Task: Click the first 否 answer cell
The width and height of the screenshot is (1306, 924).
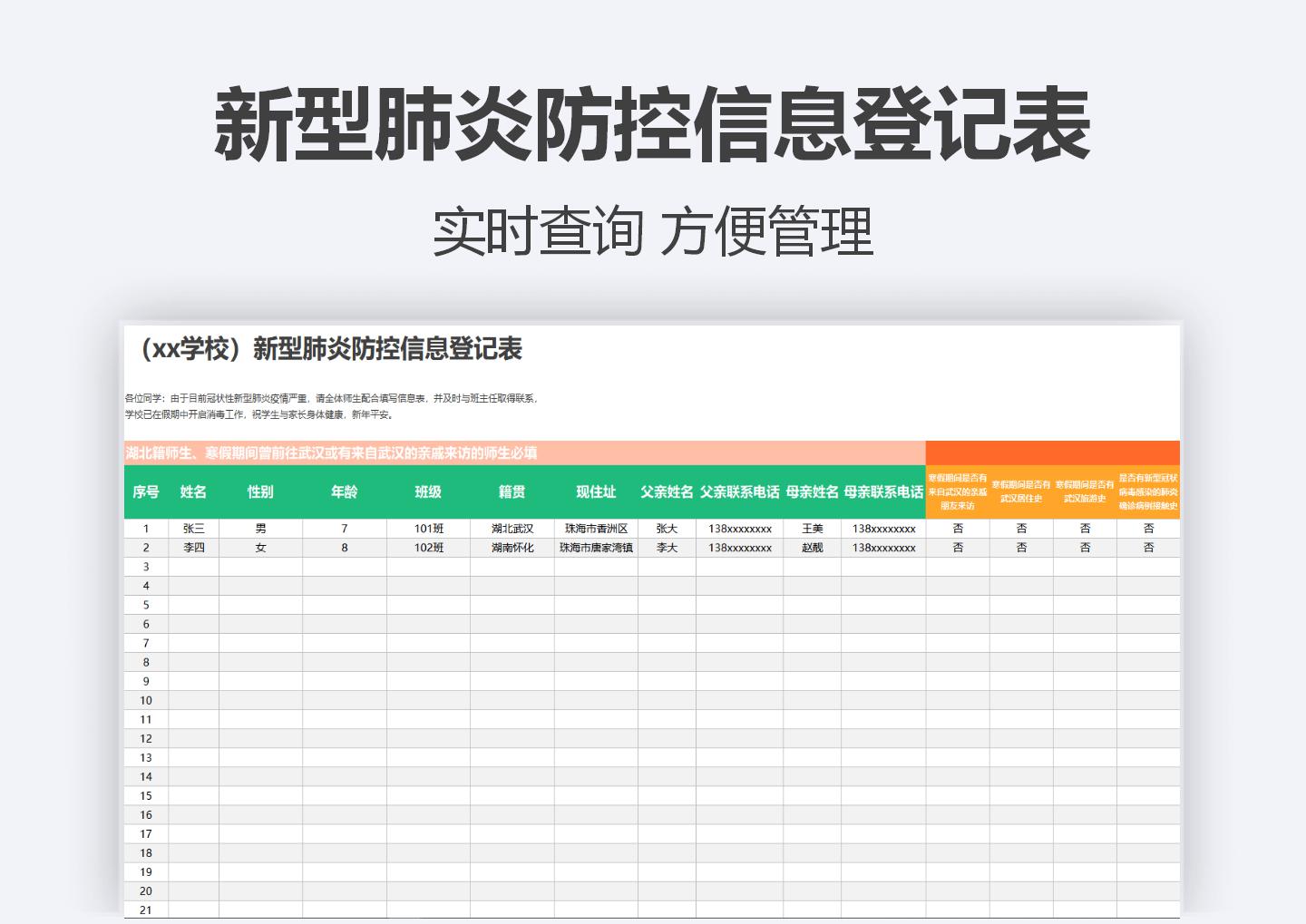Action: 959,528
